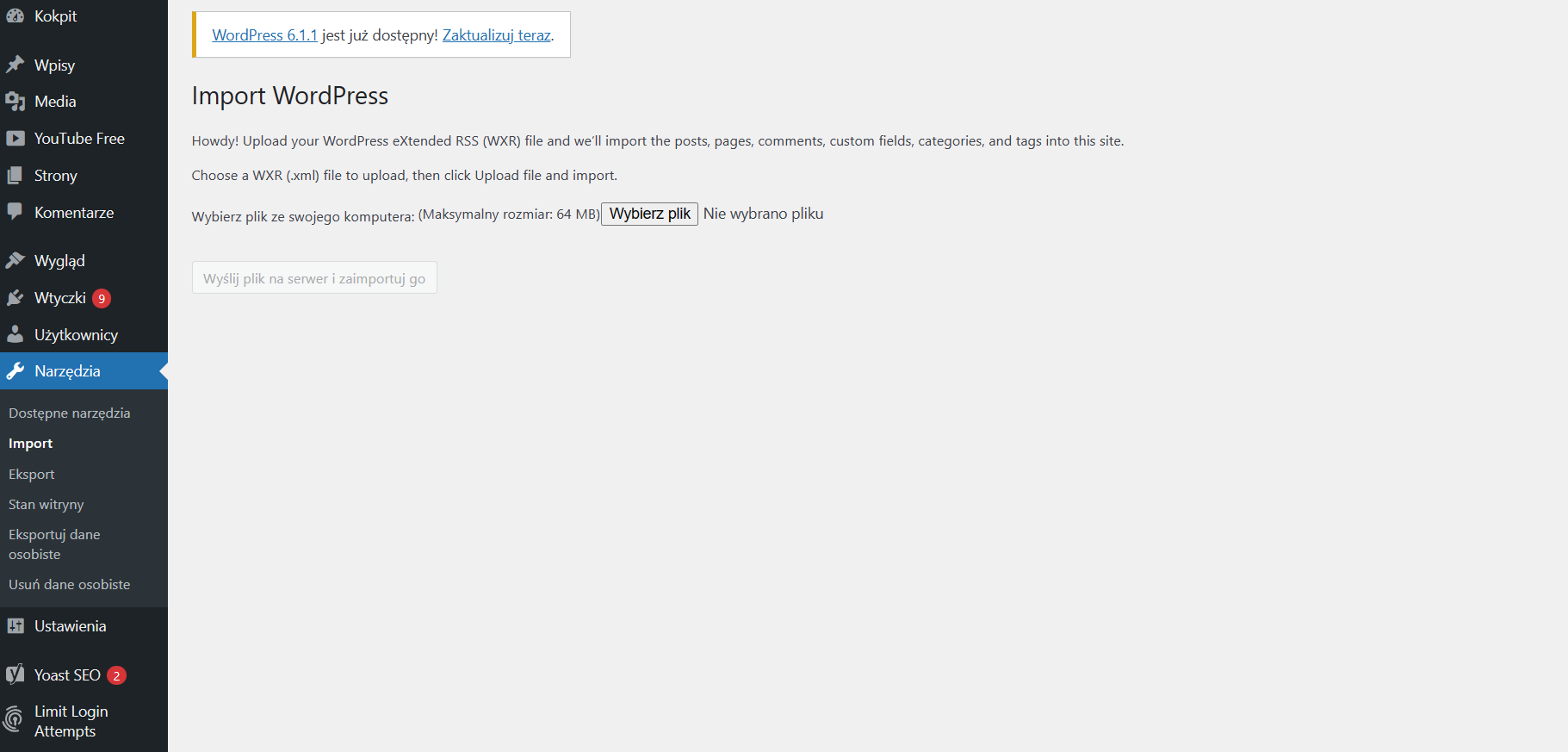The width and height of the screenshot is (1568, 752).
Task: Select Dostępne narzędzia submenu item
Action: (x=70, y=413)
